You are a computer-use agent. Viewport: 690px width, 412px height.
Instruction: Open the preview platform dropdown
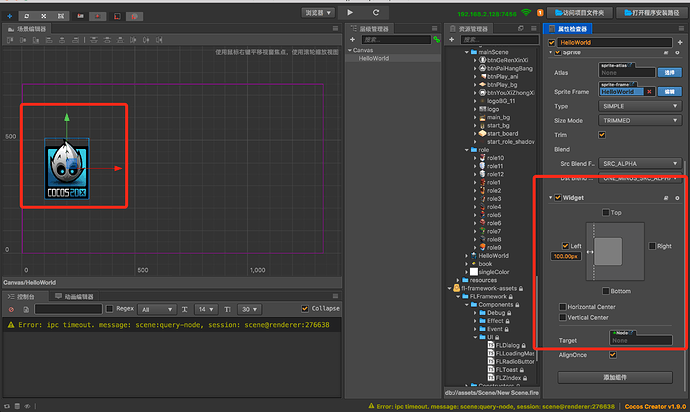pyautogui.click(x=318, y=13)
